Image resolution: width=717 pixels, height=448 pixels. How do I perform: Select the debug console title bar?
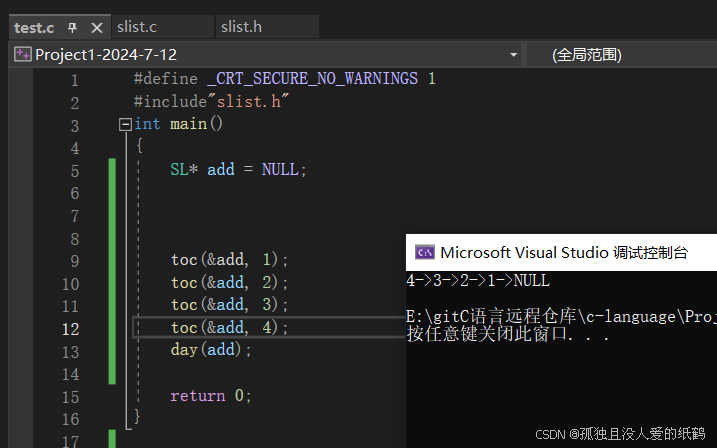click(561, 252)
